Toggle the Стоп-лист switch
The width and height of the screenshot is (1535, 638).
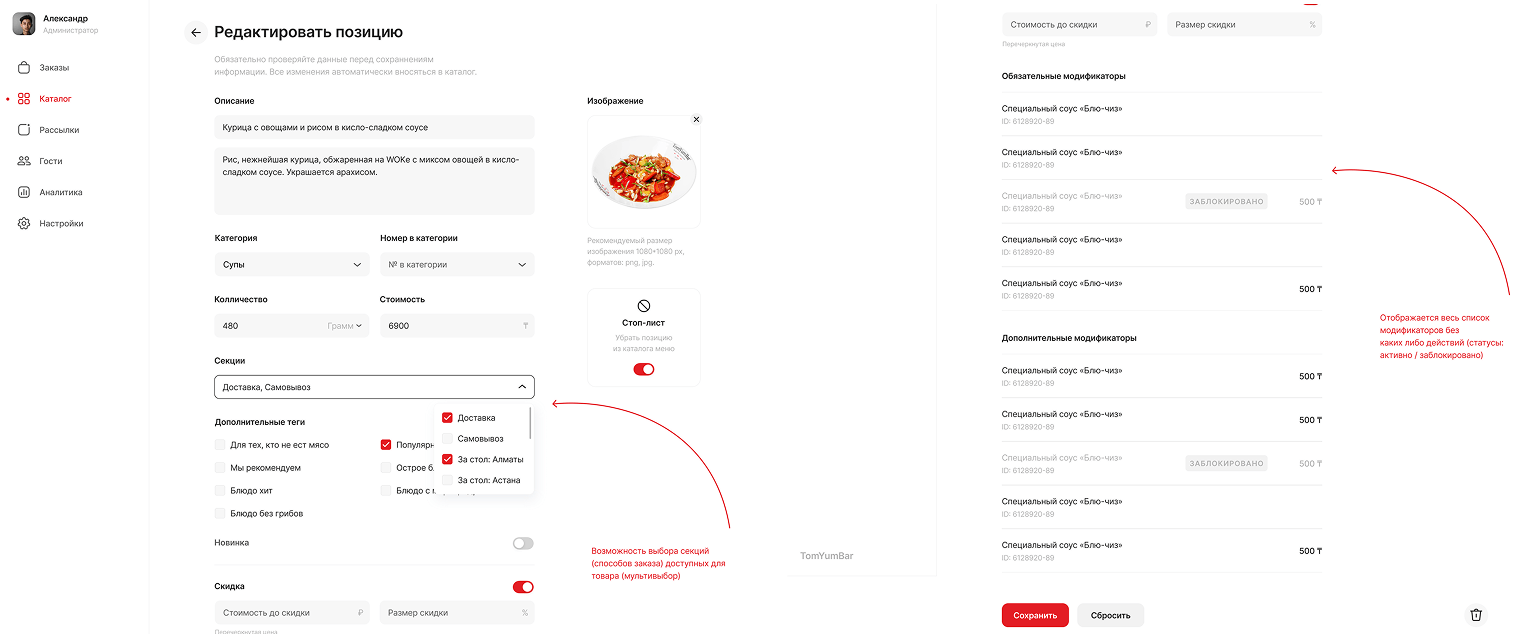644,369
